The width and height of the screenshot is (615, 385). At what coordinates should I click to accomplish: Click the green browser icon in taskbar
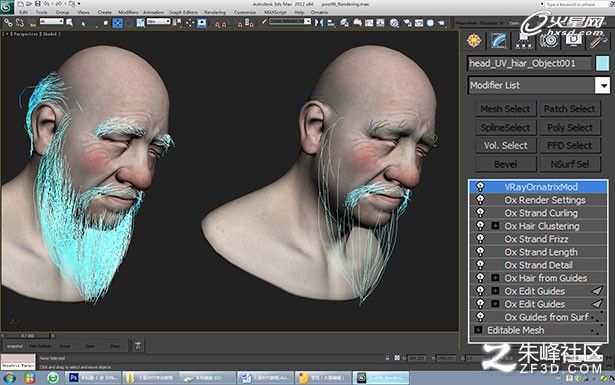tap(53, 378)
